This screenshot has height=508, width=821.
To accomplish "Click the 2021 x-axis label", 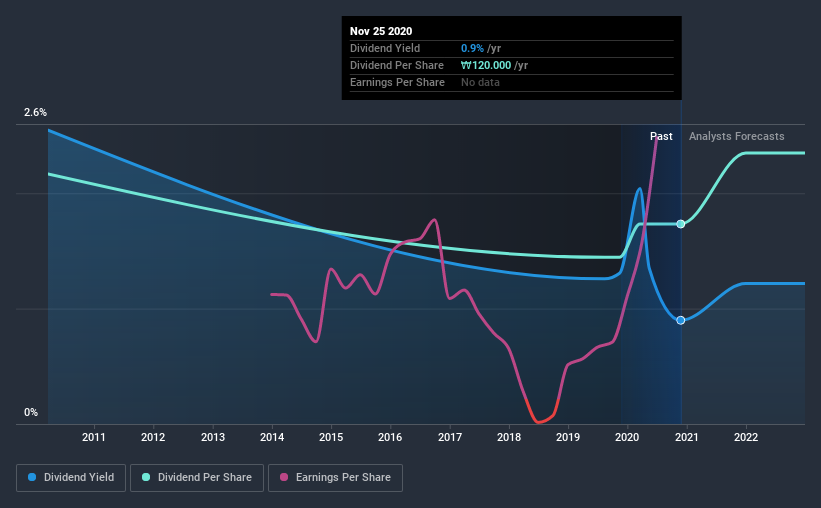I will [686, 437].
